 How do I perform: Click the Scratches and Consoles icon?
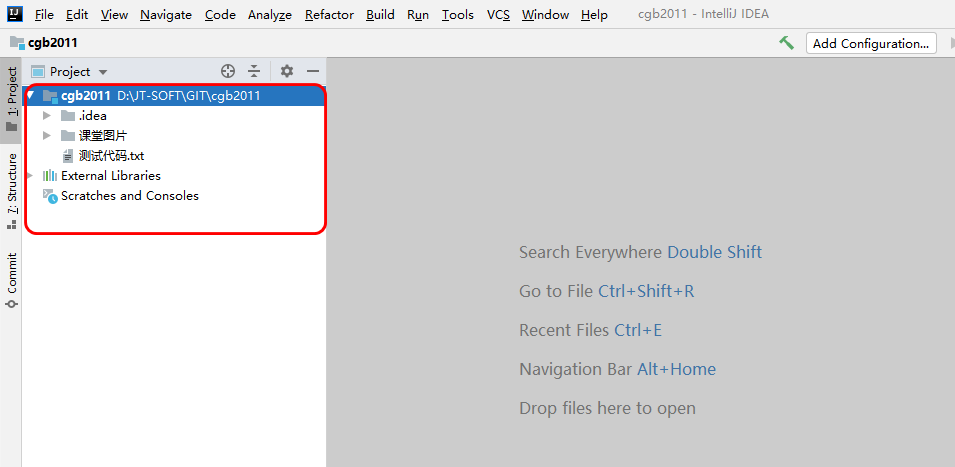50,196
